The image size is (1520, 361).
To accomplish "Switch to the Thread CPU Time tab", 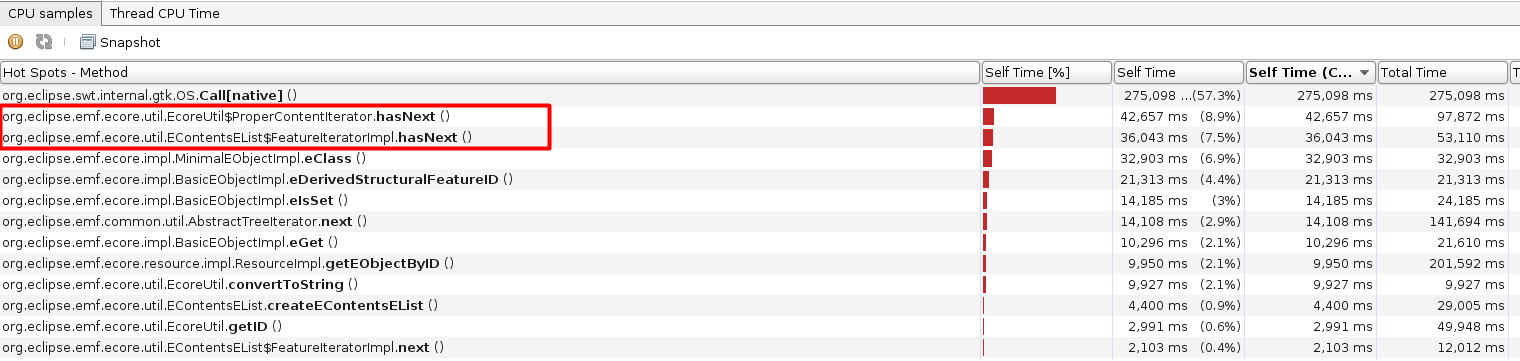I will click(x=165, y=14).
